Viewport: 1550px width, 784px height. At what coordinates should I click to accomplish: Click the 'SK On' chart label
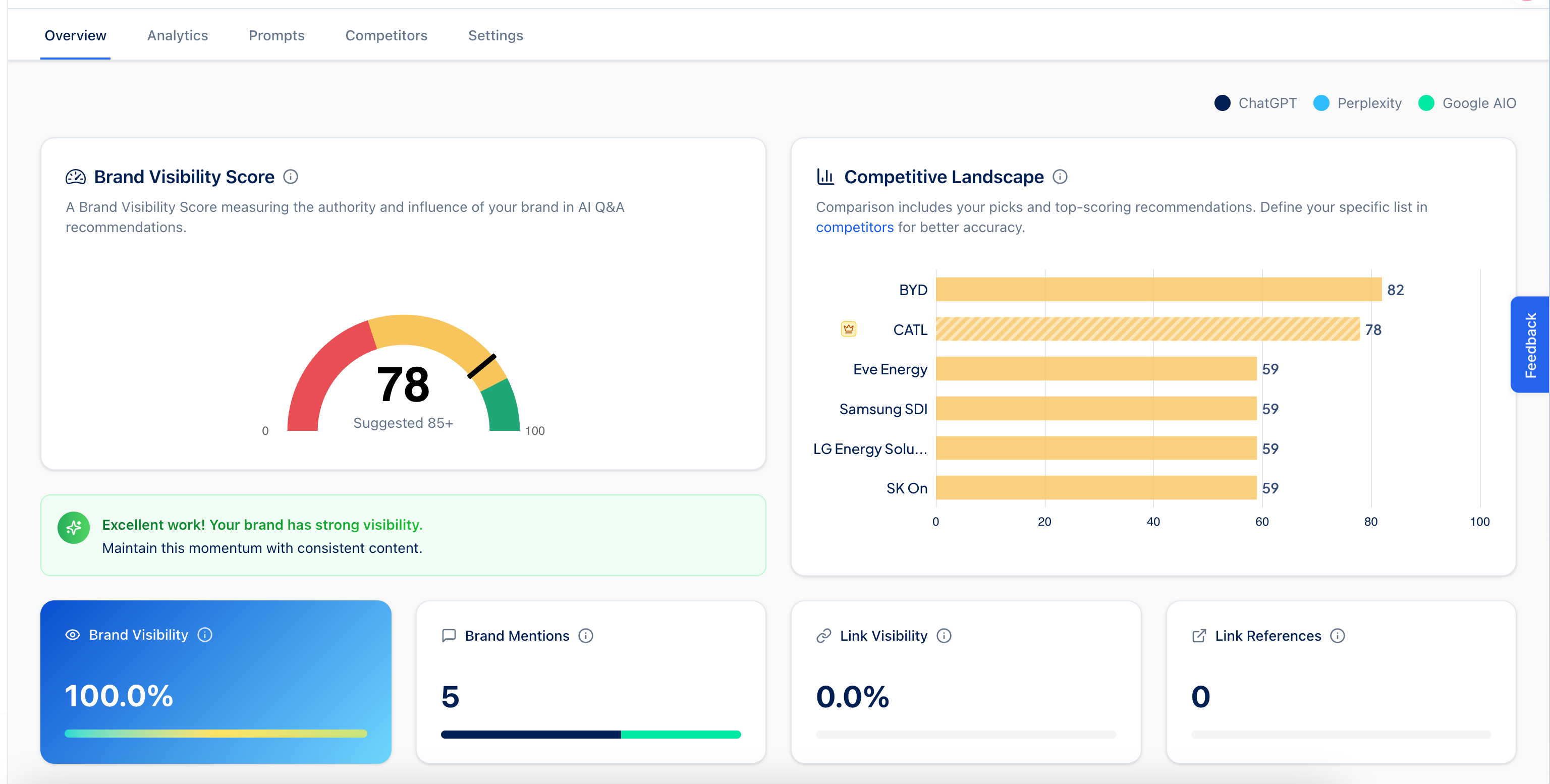click(907, 488)
